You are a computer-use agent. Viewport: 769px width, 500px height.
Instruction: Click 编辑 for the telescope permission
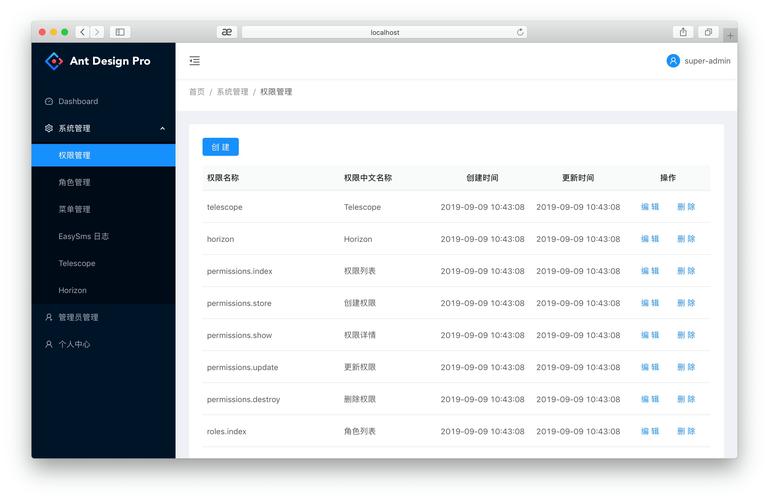click(650, 207)
